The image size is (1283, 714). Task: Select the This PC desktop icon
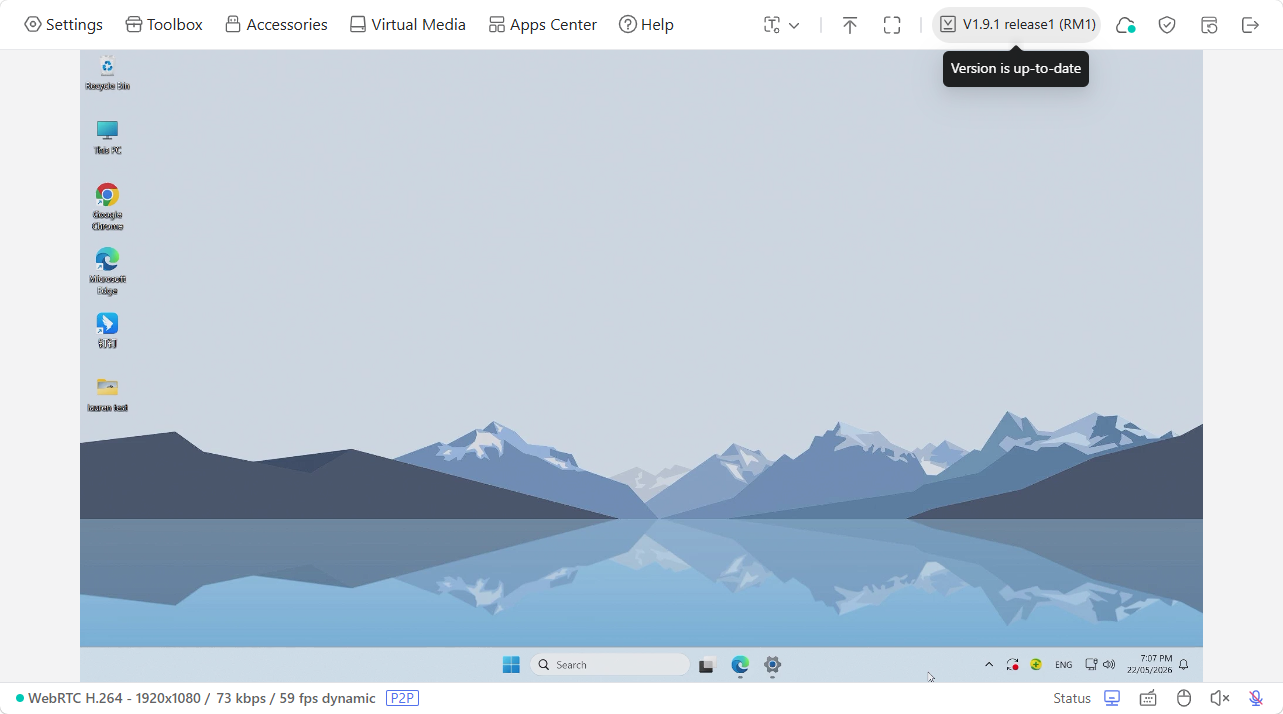pos(107,138)
